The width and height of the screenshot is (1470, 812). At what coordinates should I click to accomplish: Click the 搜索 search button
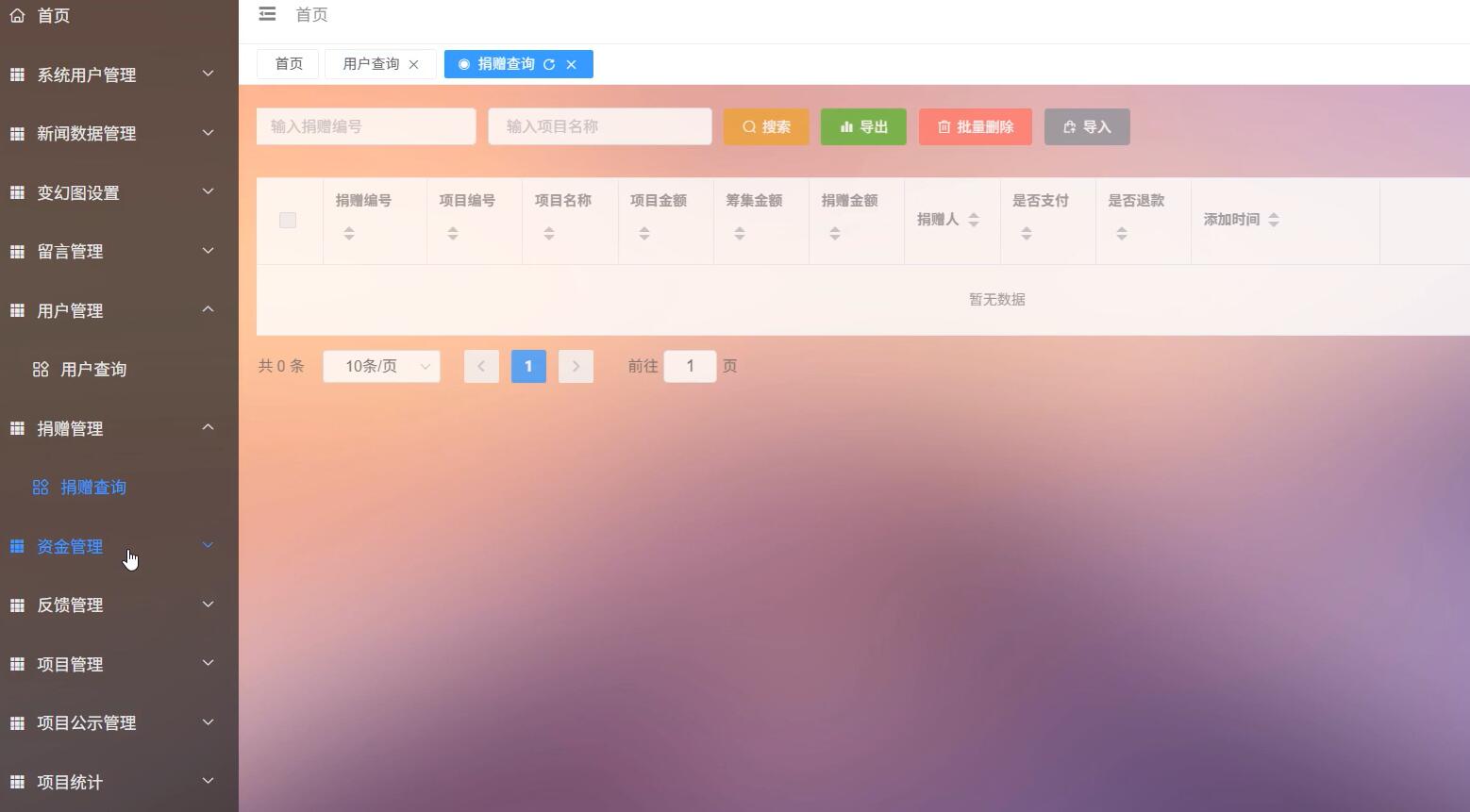pyautogui.click(x=766, y=127)
